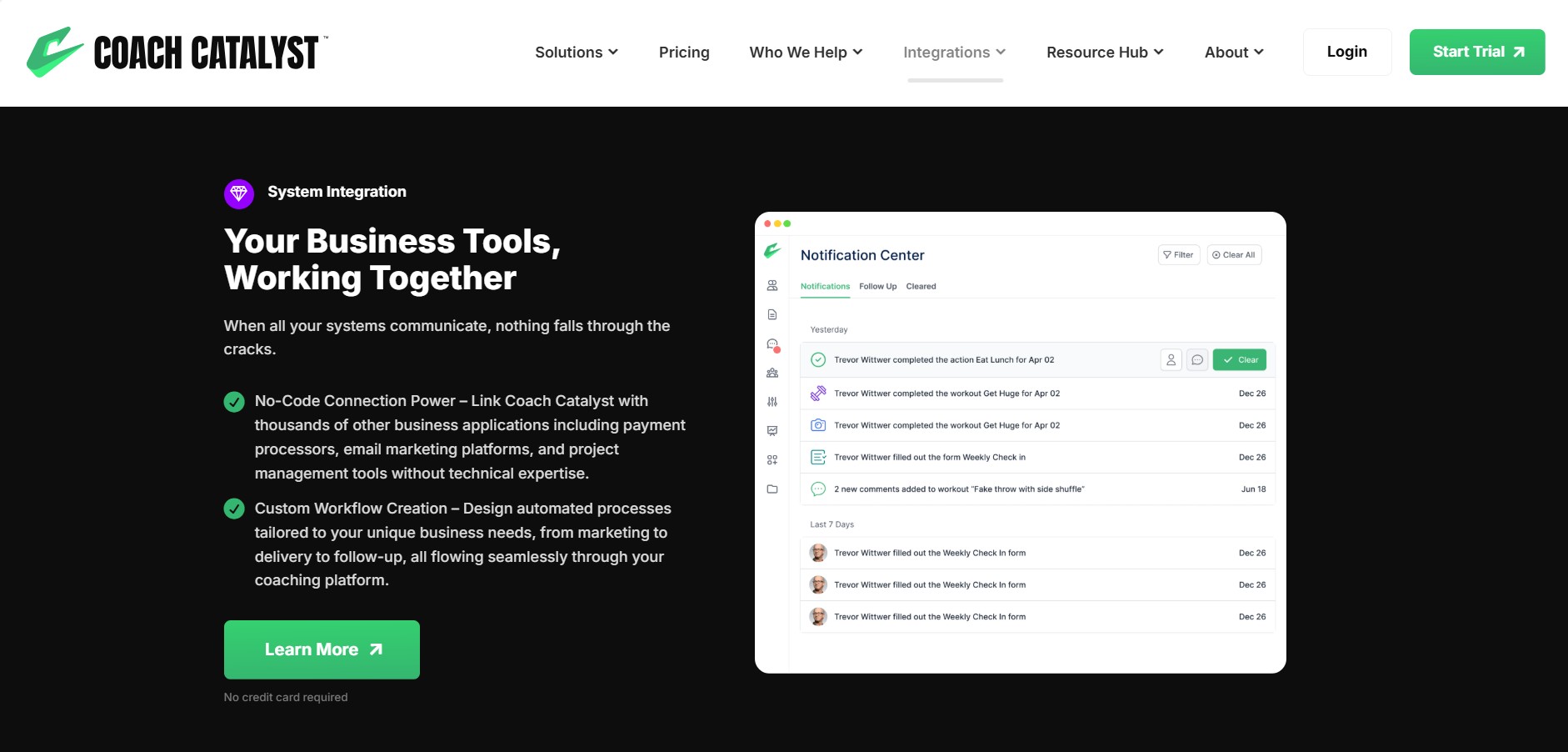The width and height of the screenshot is (1568, 752).
Task: Open the settings sliders icon in sidebar
Action: pyautogui.click(x=772, y=402)
